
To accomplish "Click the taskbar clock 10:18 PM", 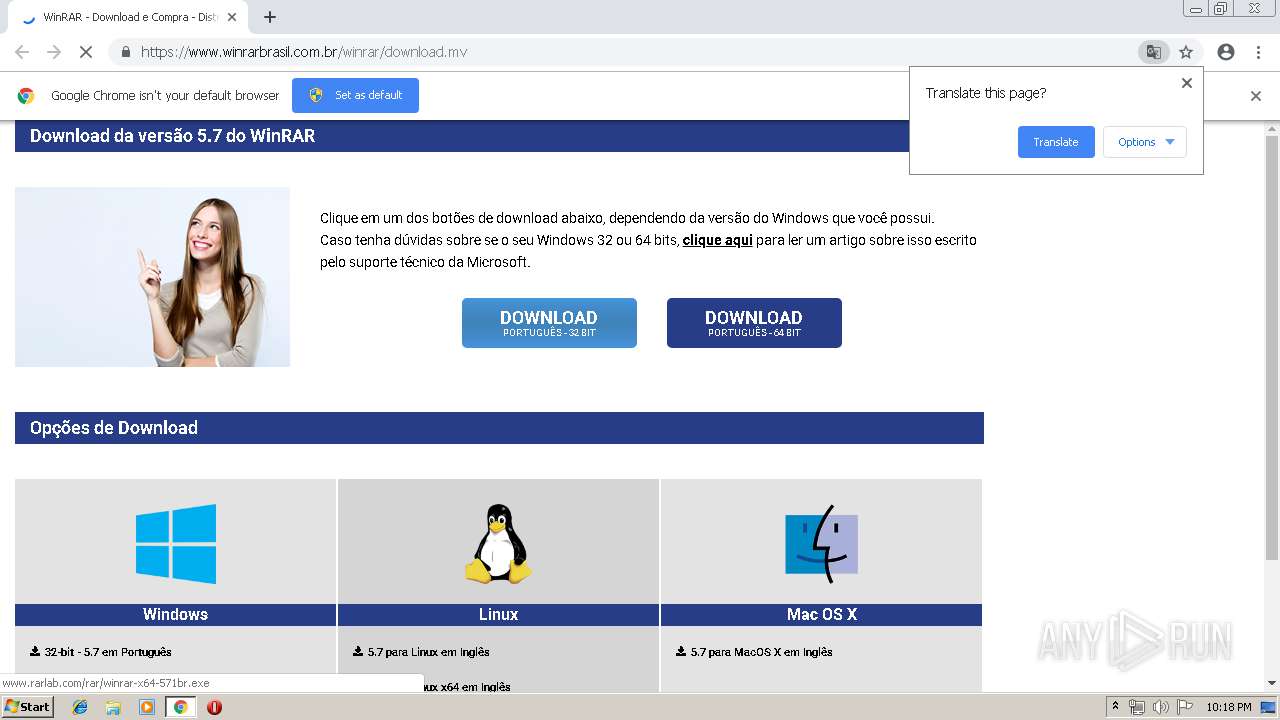I will (1229, 707).
